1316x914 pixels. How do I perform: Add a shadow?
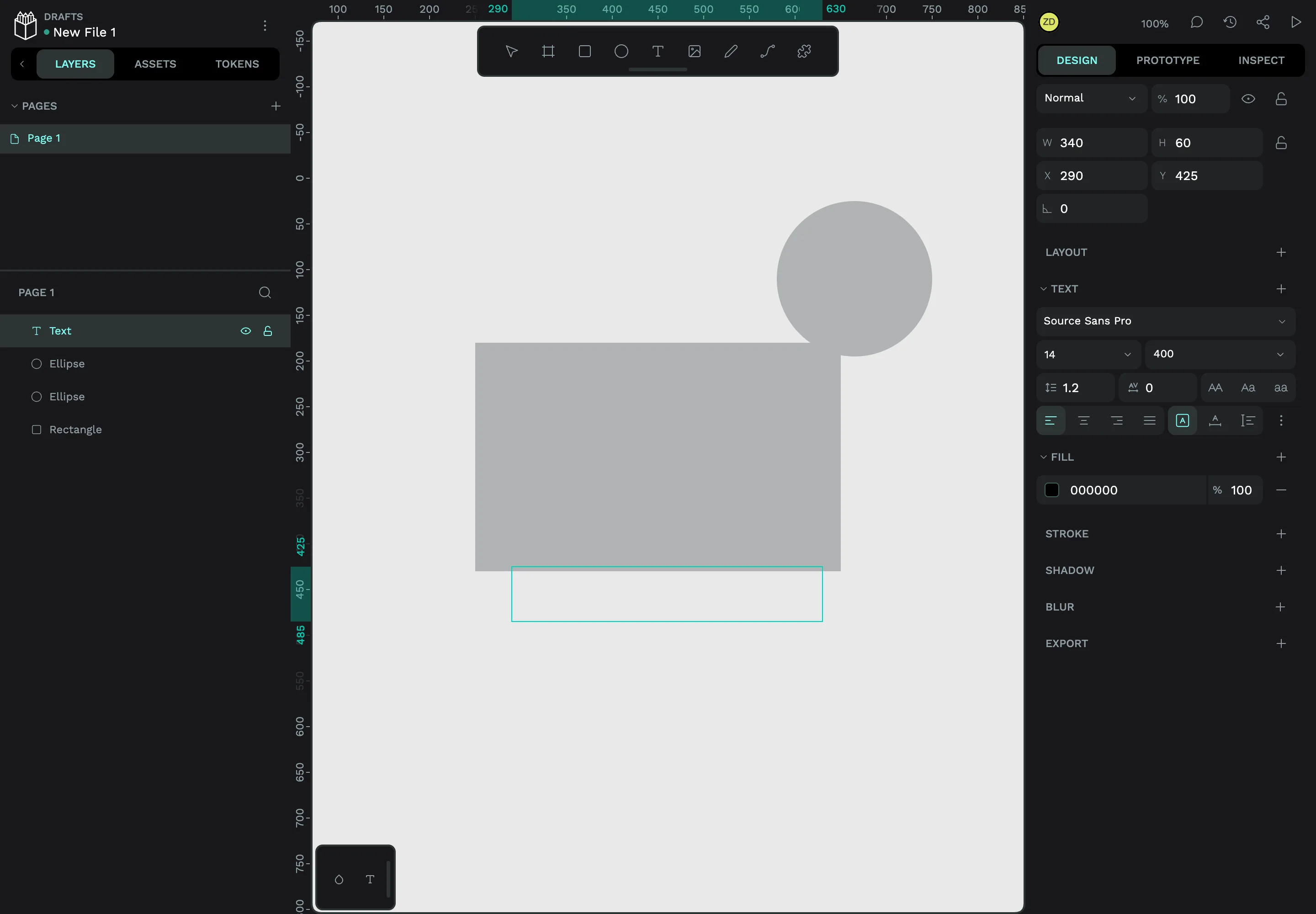[1281, 570]
